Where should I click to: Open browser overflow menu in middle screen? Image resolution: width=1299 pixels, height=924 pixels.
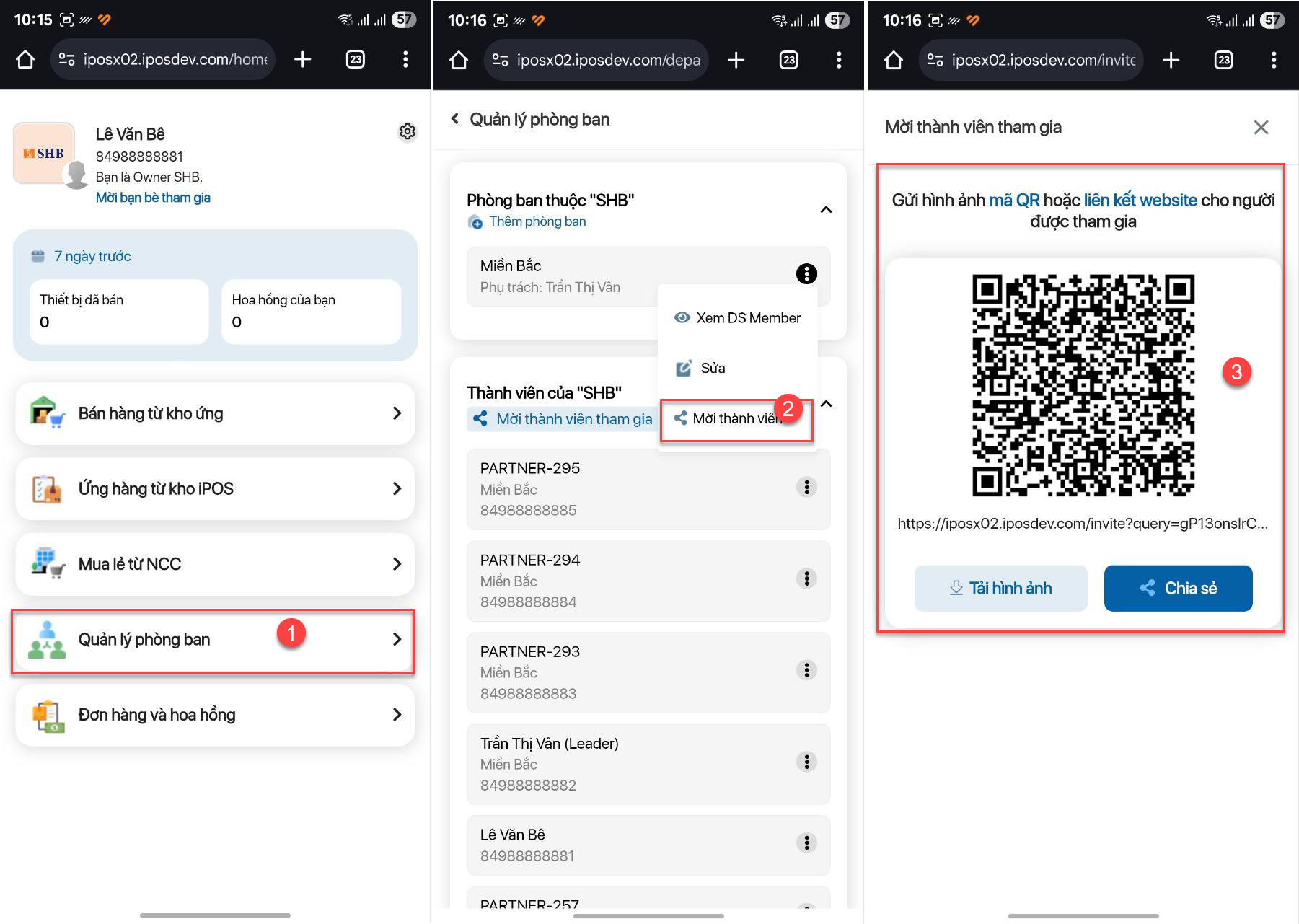click(839, 60)
